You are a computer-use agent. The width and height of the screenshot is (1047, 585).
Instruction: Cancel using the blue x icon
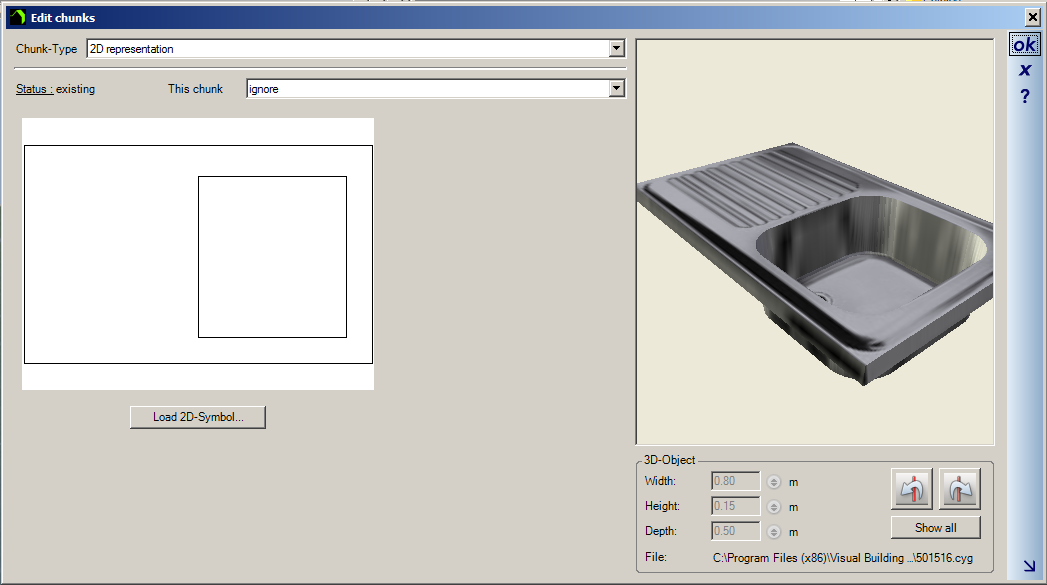1025,70
